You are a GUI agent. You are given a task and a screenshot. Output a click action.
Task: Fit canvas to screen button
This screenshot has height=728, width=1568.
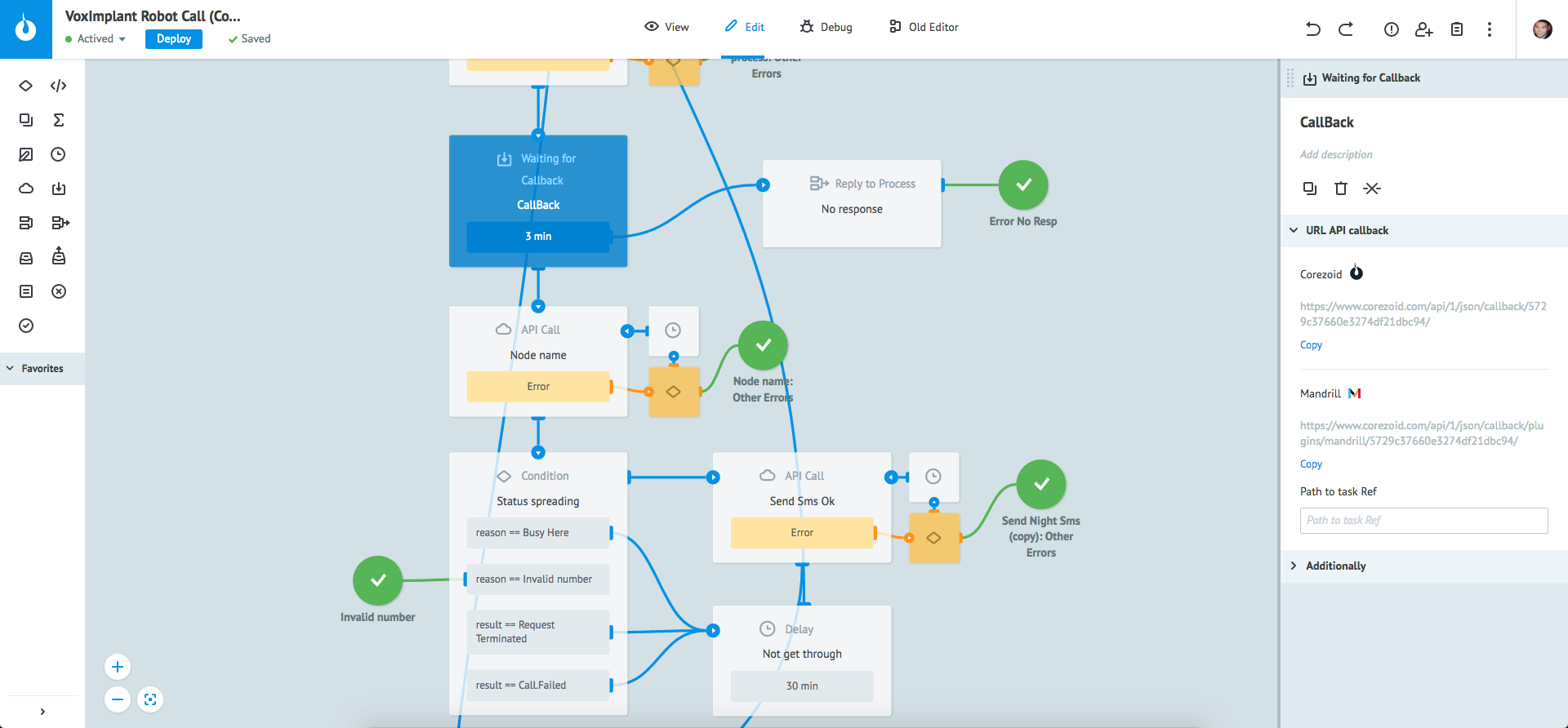[150, 699]
